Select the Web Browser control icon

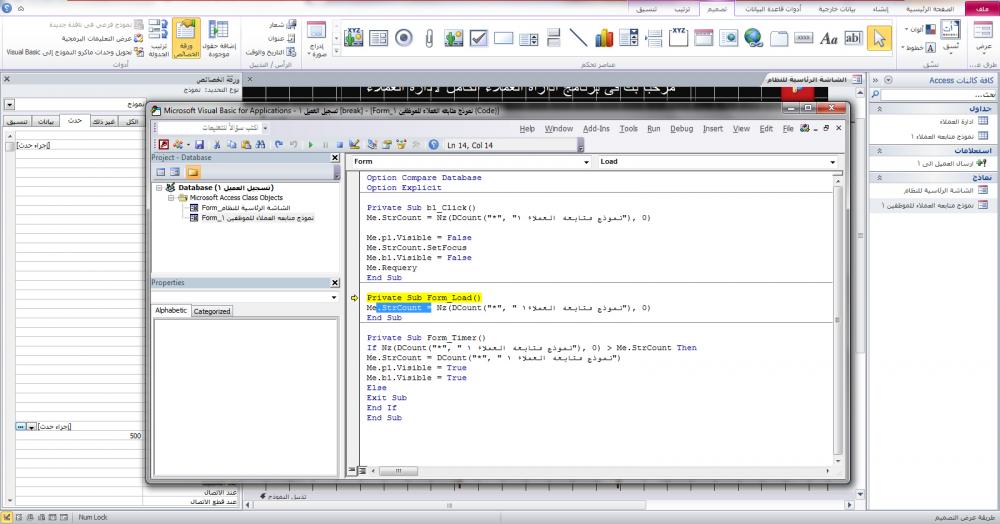pyautogui.click(x=728, y=38)
